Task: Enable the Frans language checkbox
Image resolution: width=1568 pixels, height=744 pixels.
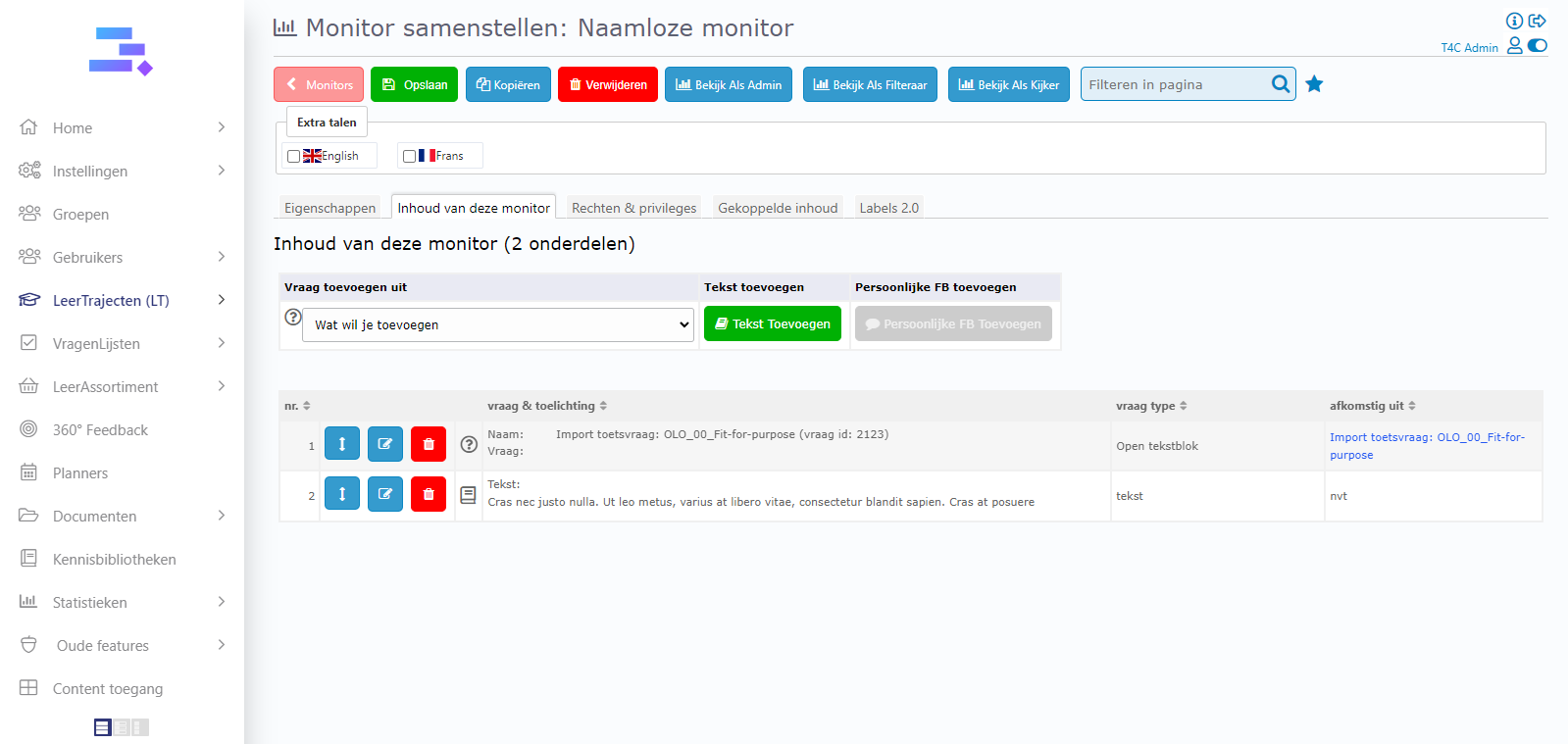Action: pos(409,156)
